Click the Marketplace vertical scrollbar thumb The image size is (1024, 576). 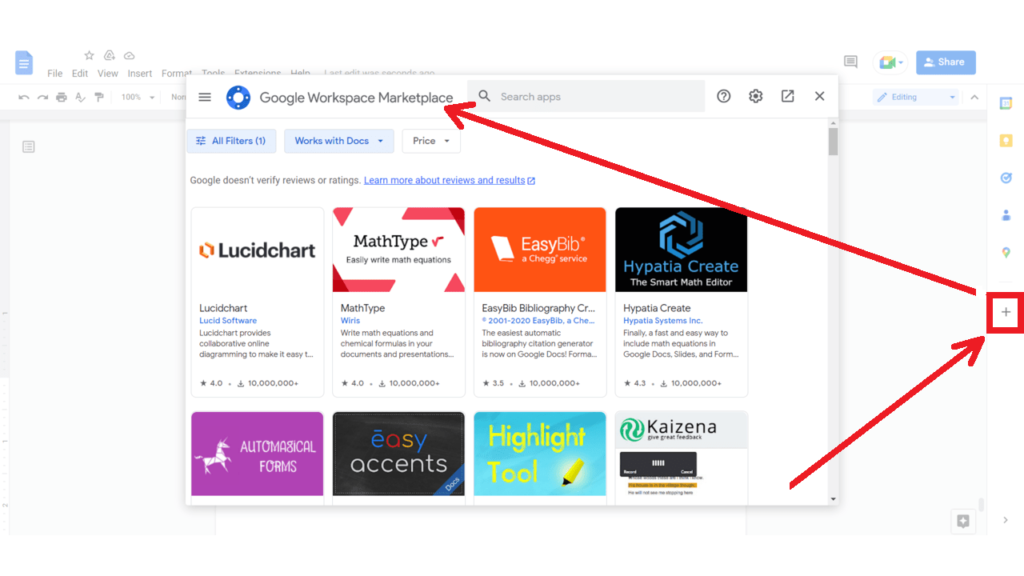click(833, 142)
